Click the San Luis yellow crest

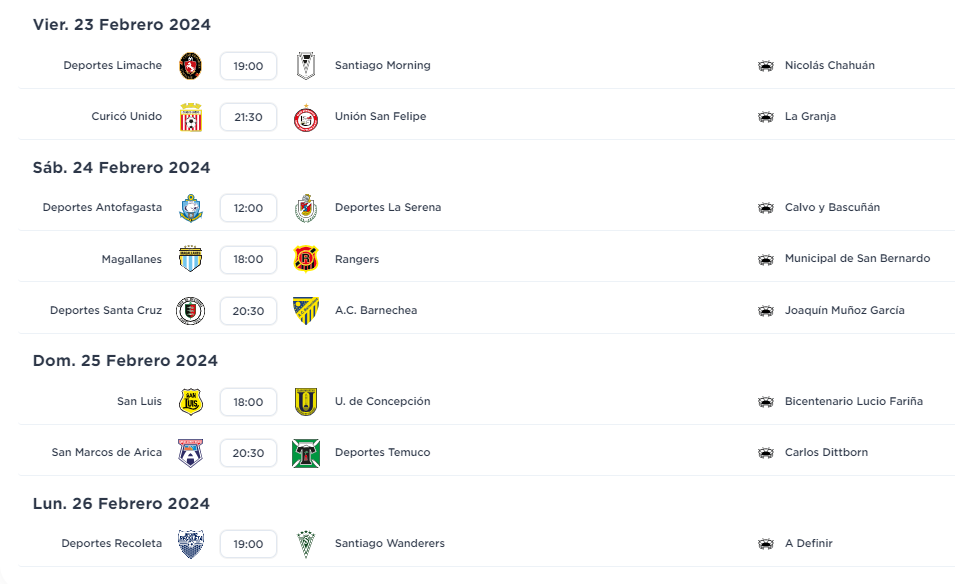[x=191, y=402]
